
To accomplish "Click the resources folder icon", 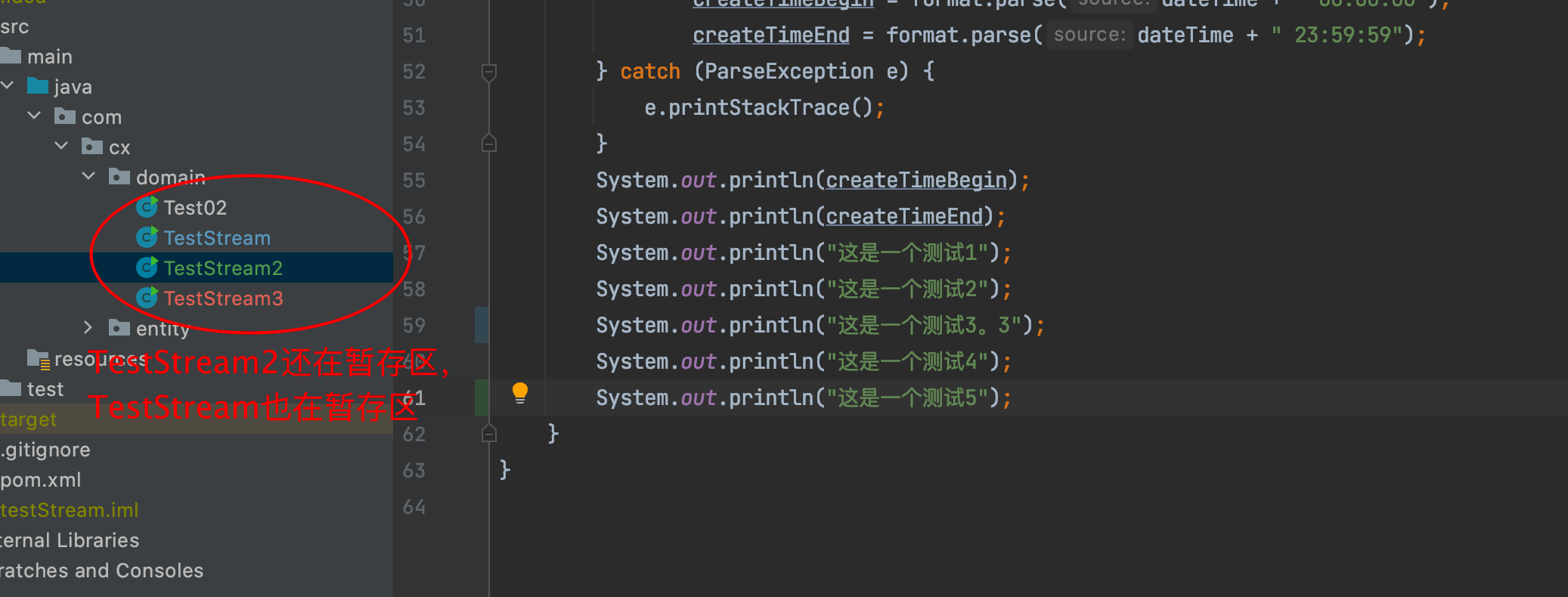I will click(x=39, y=359).
